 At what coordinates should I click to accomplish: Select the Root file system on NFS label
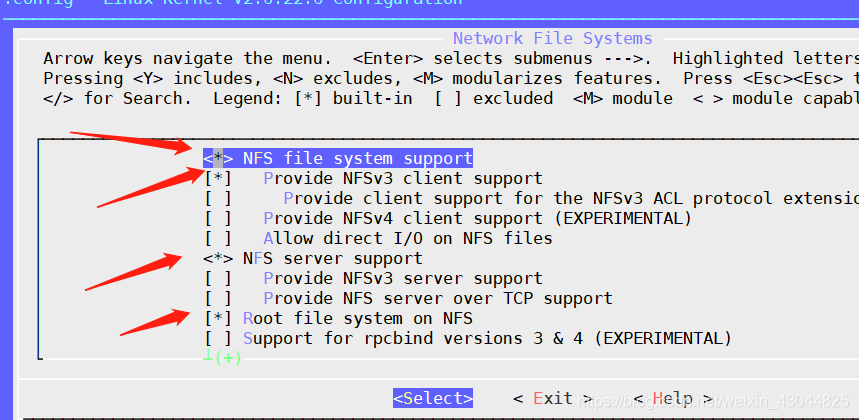(358, 318)
